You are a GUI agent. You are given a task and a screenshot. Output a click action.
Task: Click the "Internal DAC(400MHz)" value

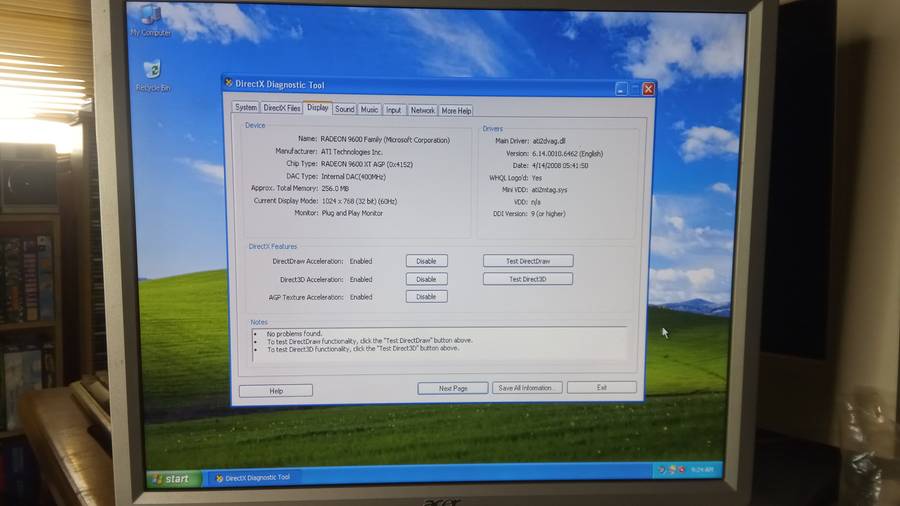[x=354, y=177]
